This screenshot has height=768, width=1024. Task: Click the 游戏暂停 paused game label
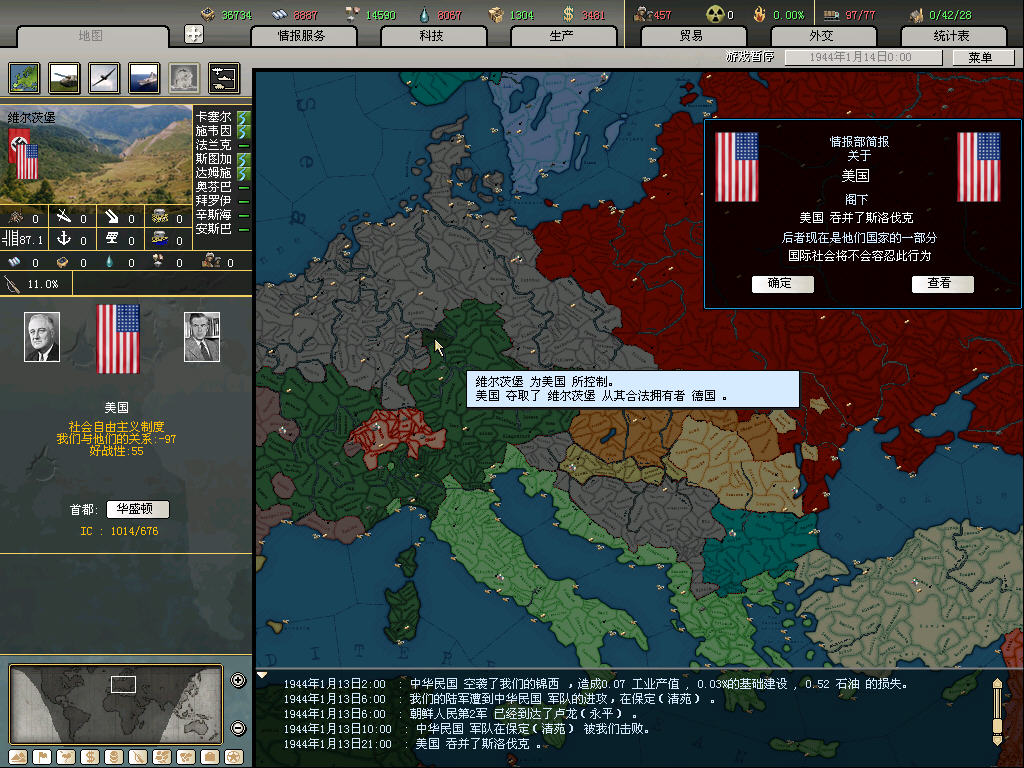[x=750, y=57]
